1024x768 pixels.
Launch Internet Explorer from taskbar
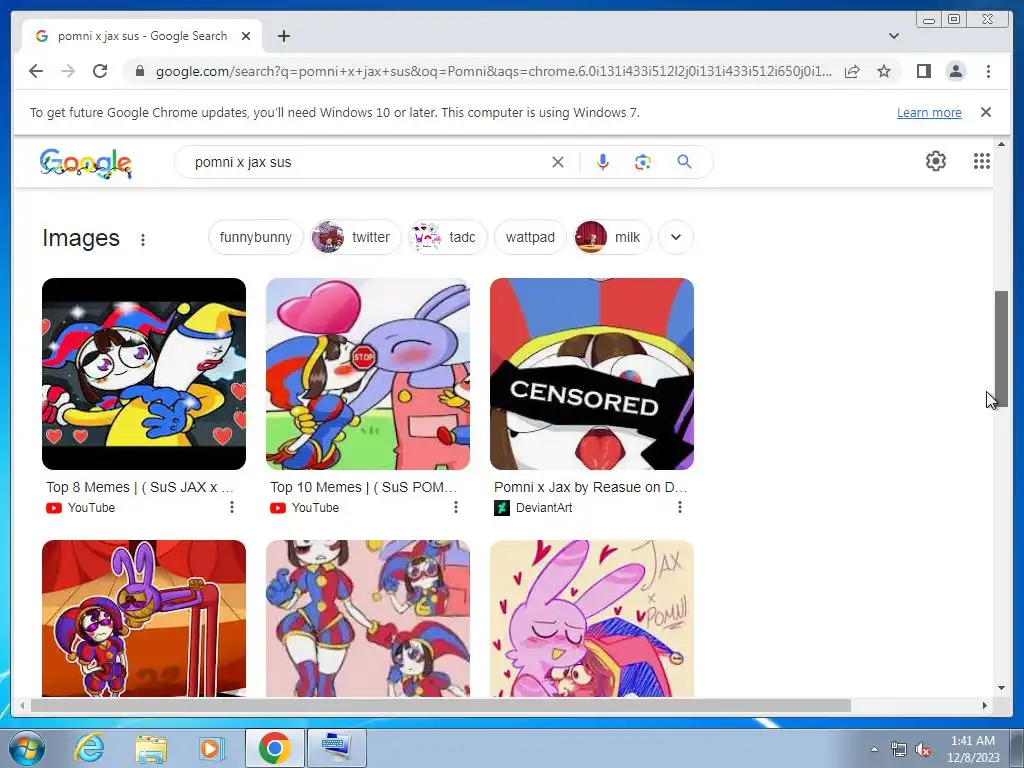[x=88, y=748]
